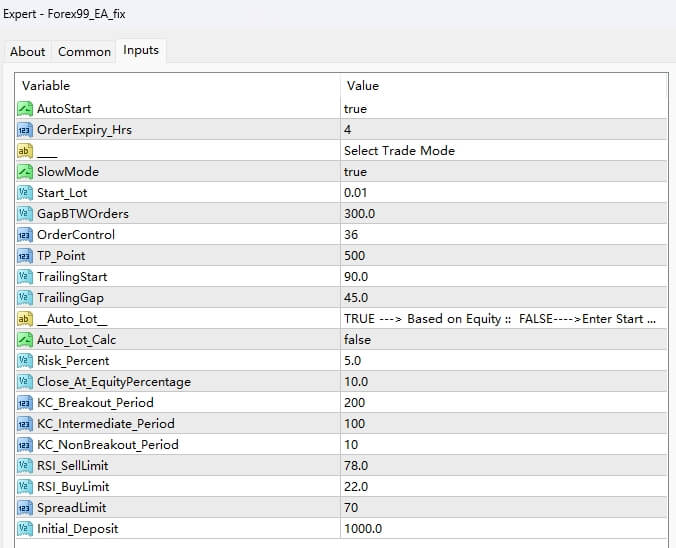Click the integer icon next to OrderExpiry_Hrs
676x548 pixels.
25,130
